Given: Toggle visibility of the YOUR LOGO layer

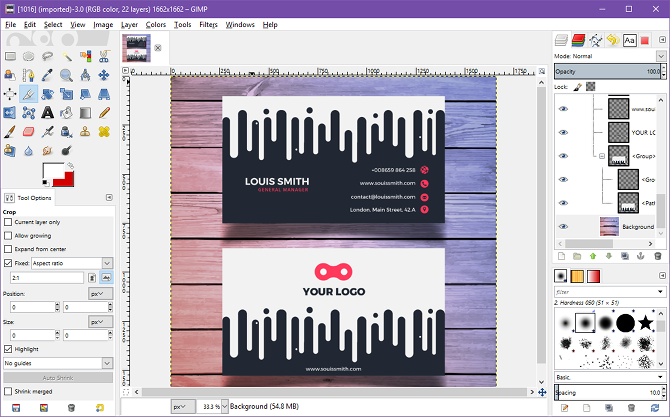Looking at the screenshot, I should [x=563, y=132].
